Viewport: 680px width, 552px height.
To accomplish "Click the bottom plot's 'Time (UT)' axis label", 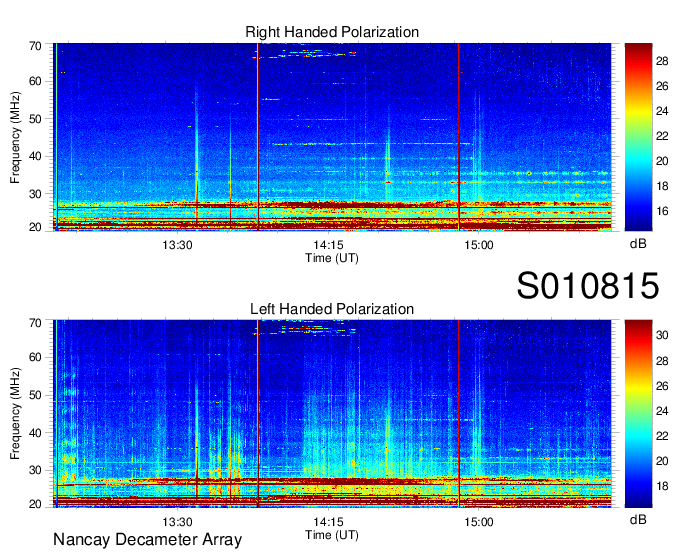I will coord(332,535).
